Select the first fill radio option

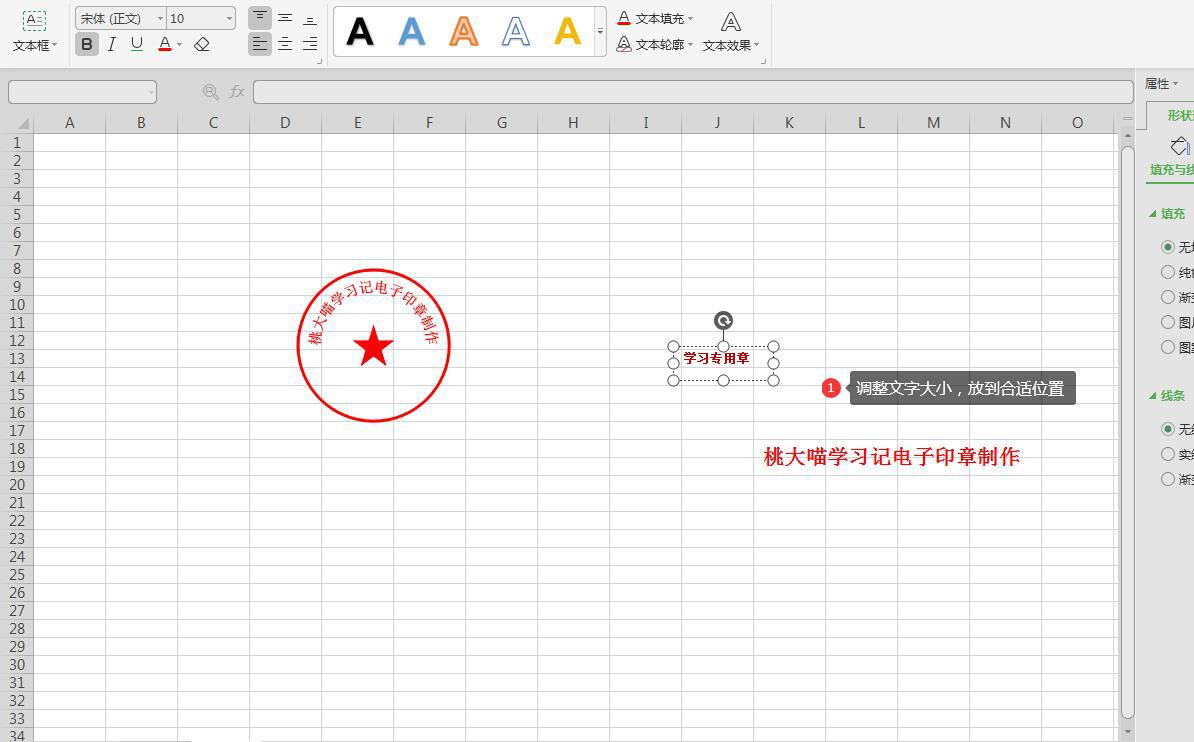coord(1168,247)
